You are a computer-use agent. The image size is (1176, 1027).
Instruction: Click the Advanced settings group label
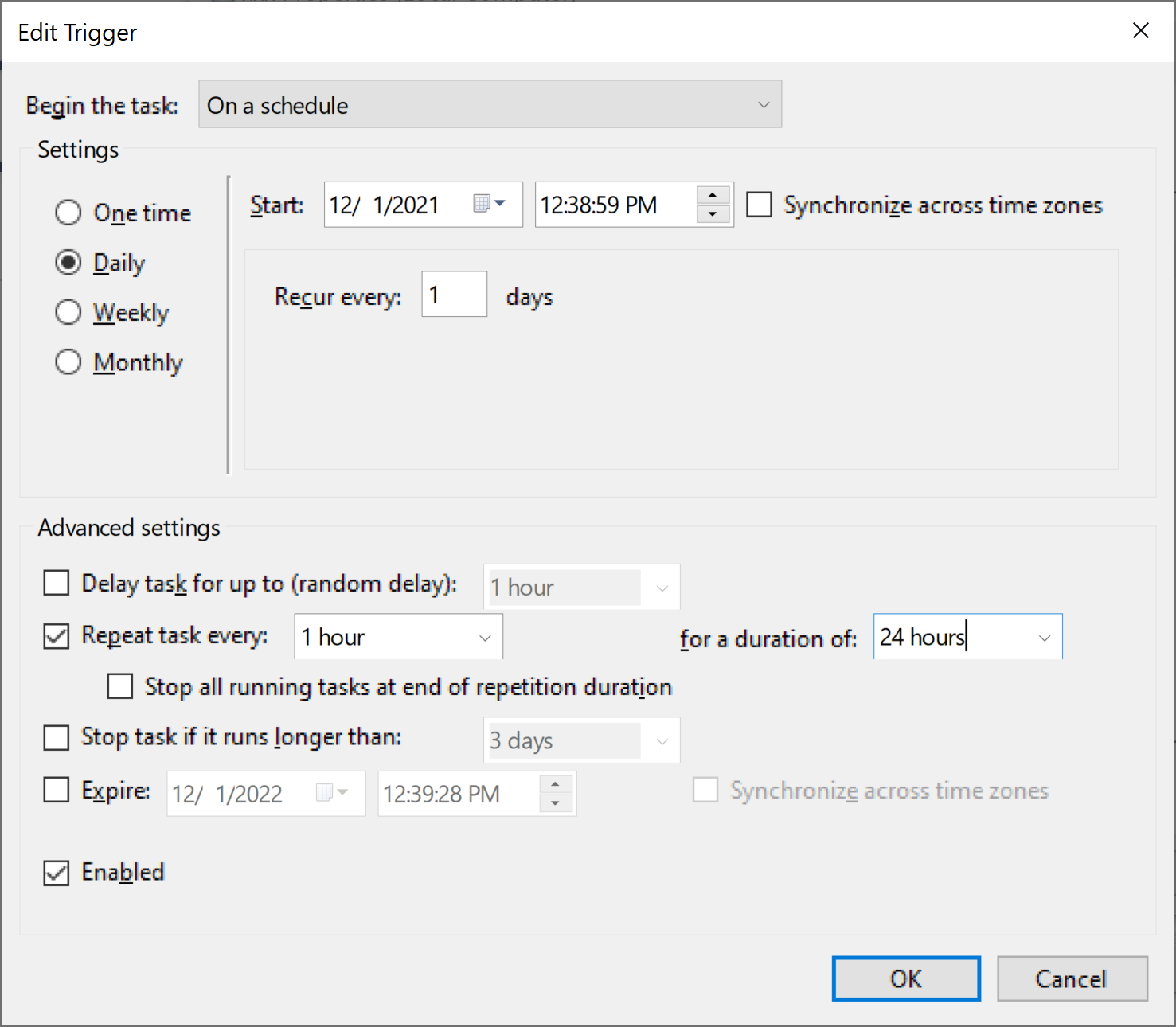coord(129,528)
